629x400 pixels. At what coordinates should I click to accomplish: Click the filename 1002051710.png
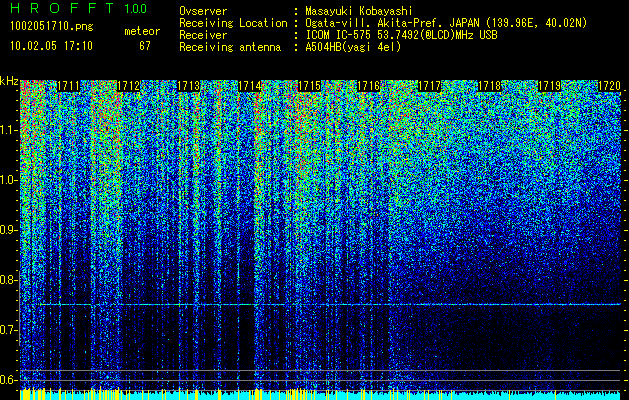pyautogui.click(x=52, y=27)
